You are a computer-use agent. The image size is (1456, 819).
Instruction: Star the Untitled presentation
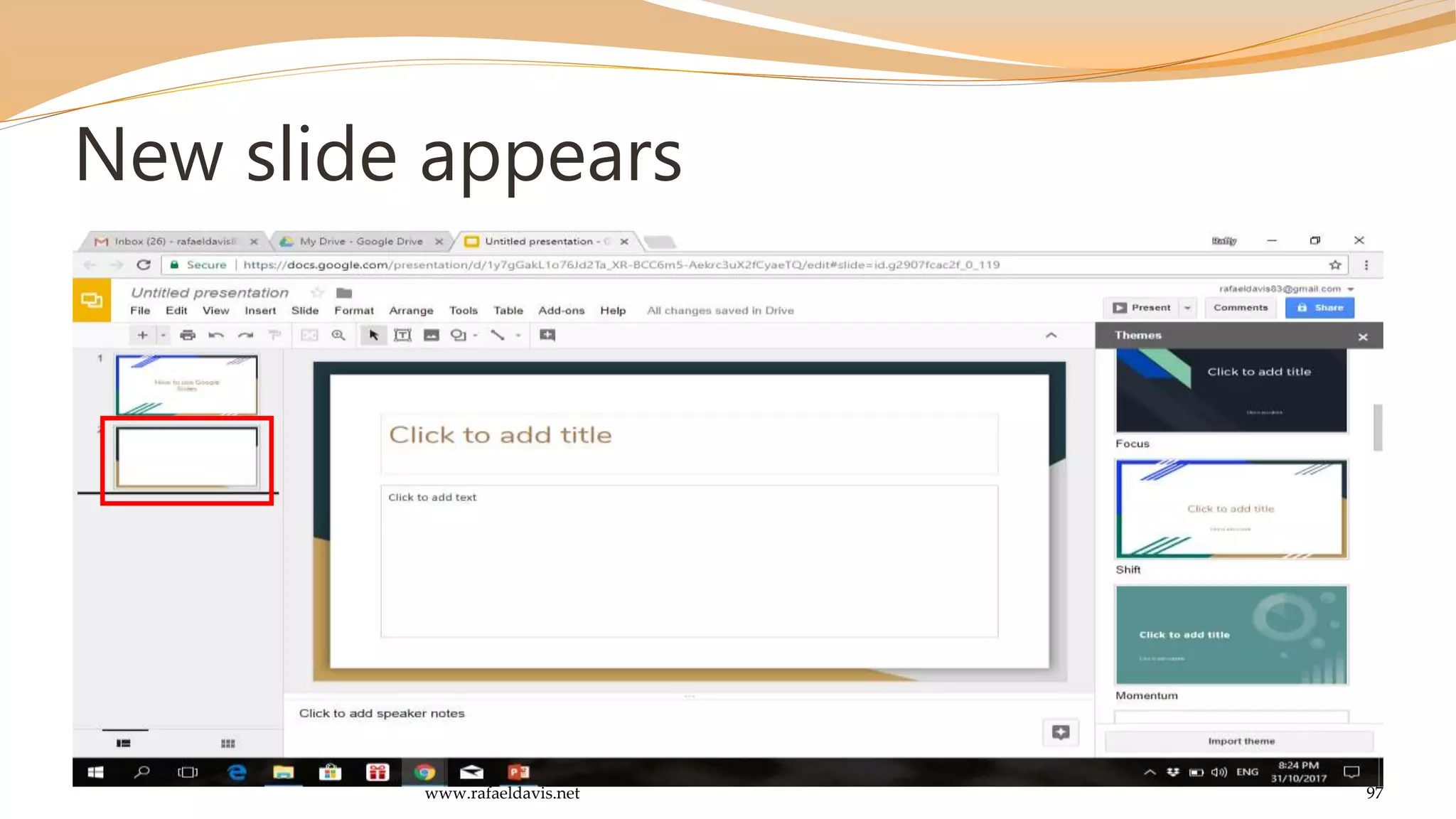click(317, 292)
